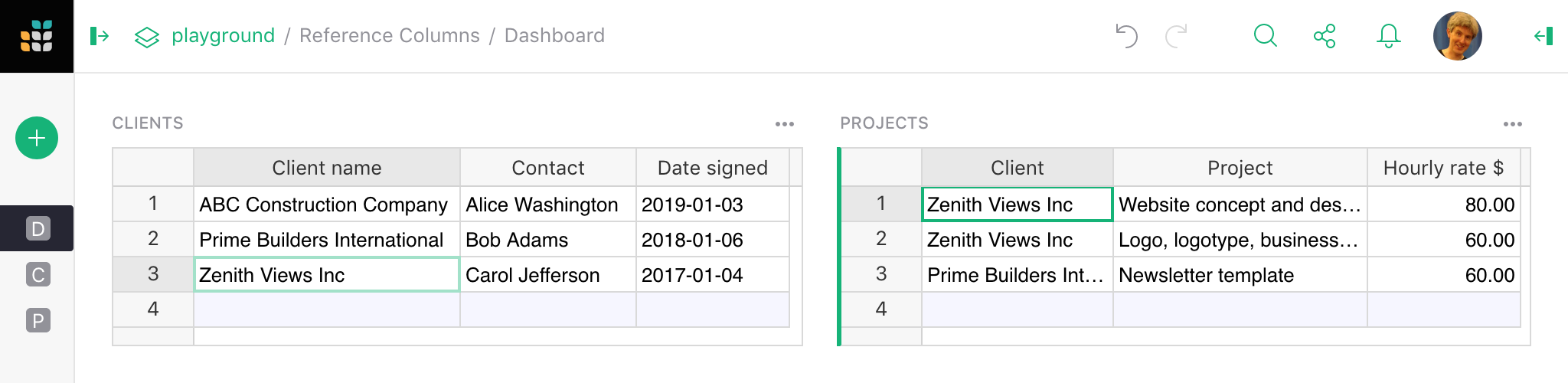This screenshot has height=383, width=1568.
Task: Click the playground workspace link
Action: [x=223, y=36]
